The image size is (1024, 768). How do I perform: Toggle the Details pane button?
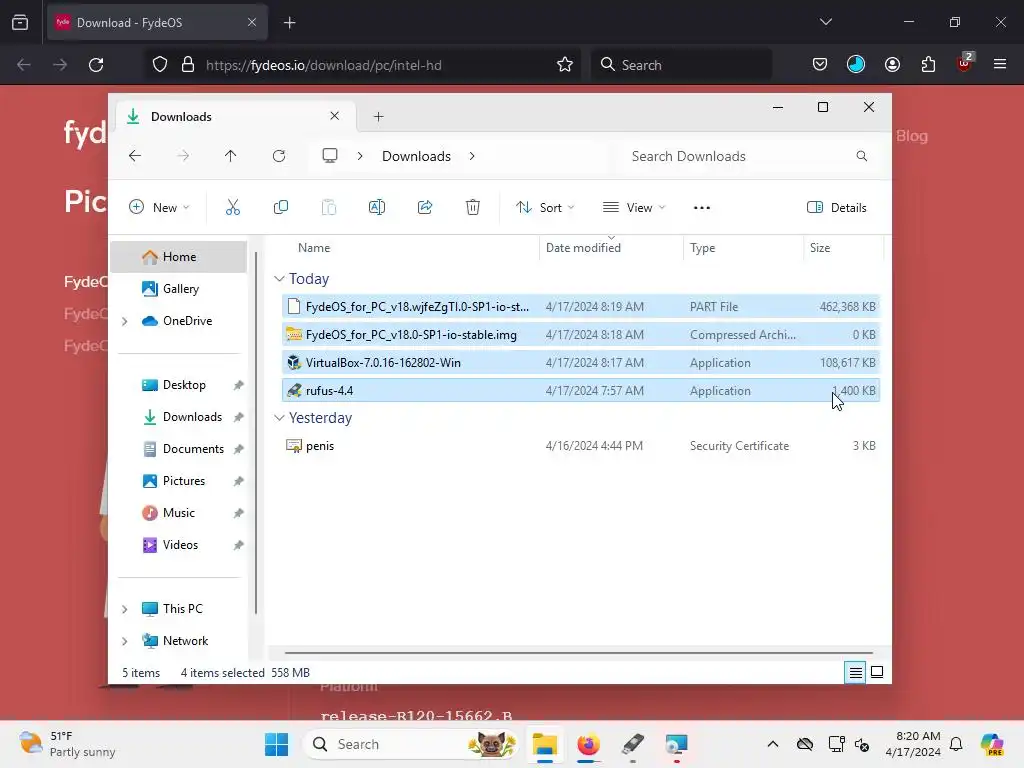[837, 208]
